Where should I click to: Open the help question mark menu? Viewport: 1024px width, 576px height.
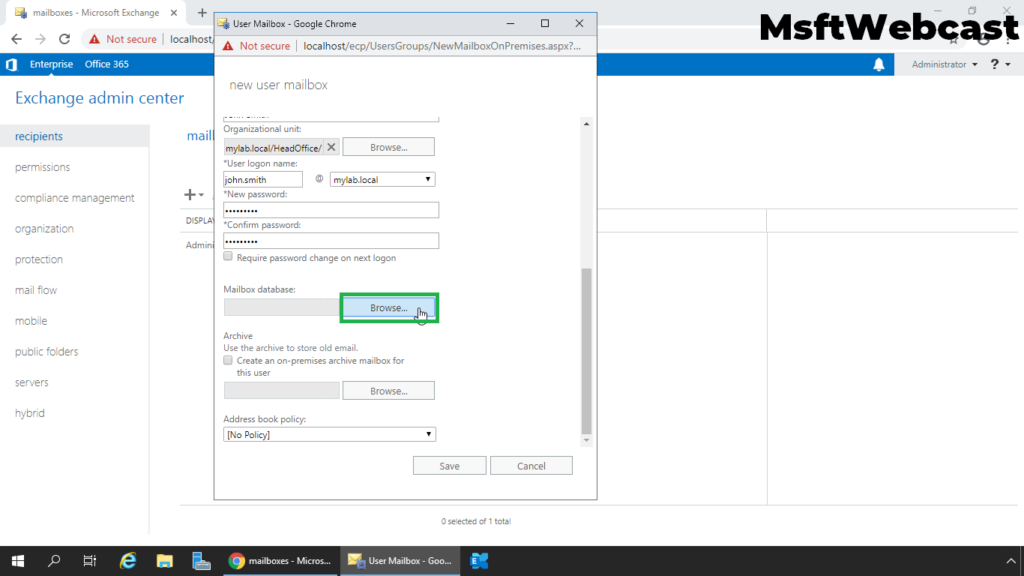point(1000,64)
